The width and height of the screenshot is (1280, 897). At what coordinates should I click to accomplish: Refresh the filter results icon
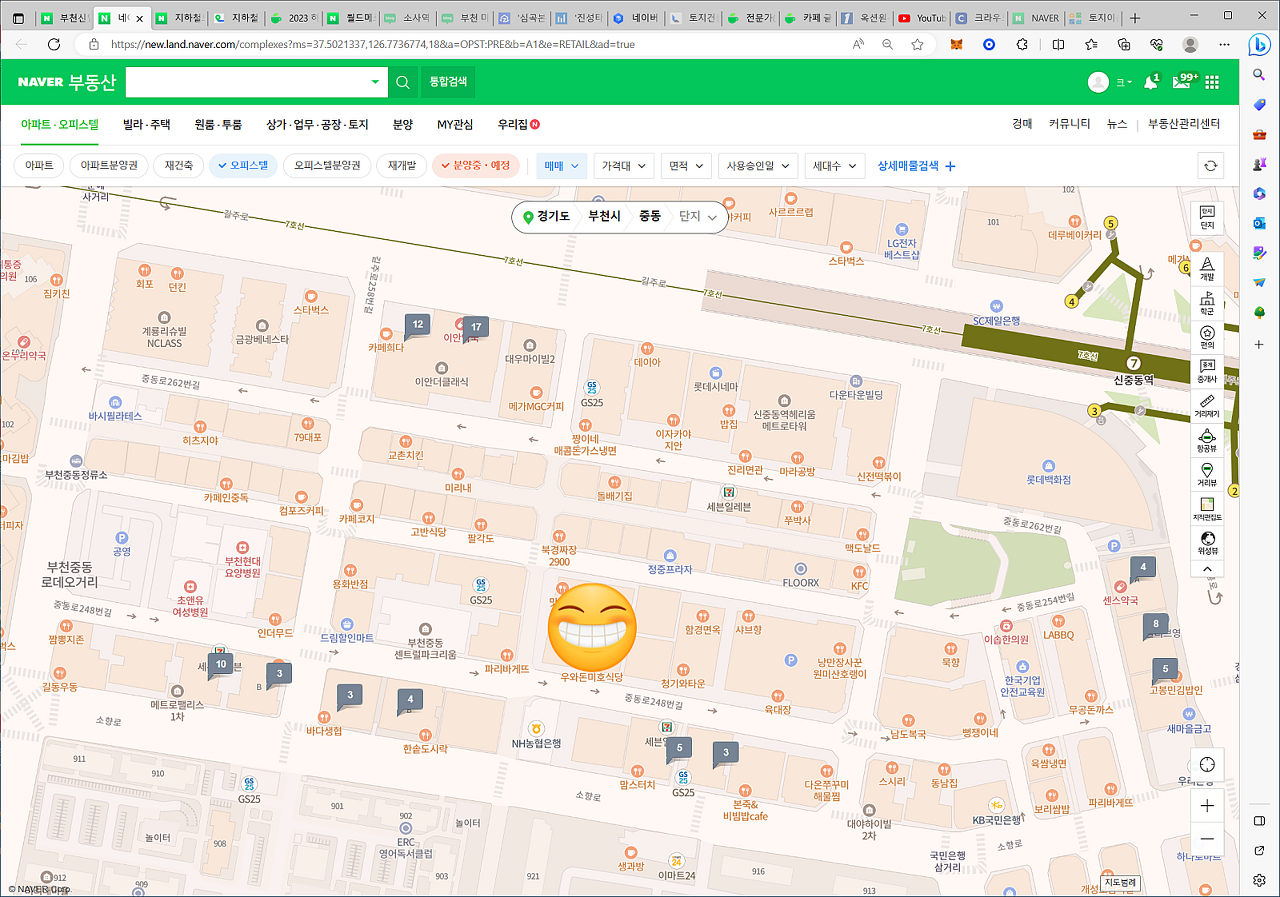pyautogui.click(x=1210, y=166)
